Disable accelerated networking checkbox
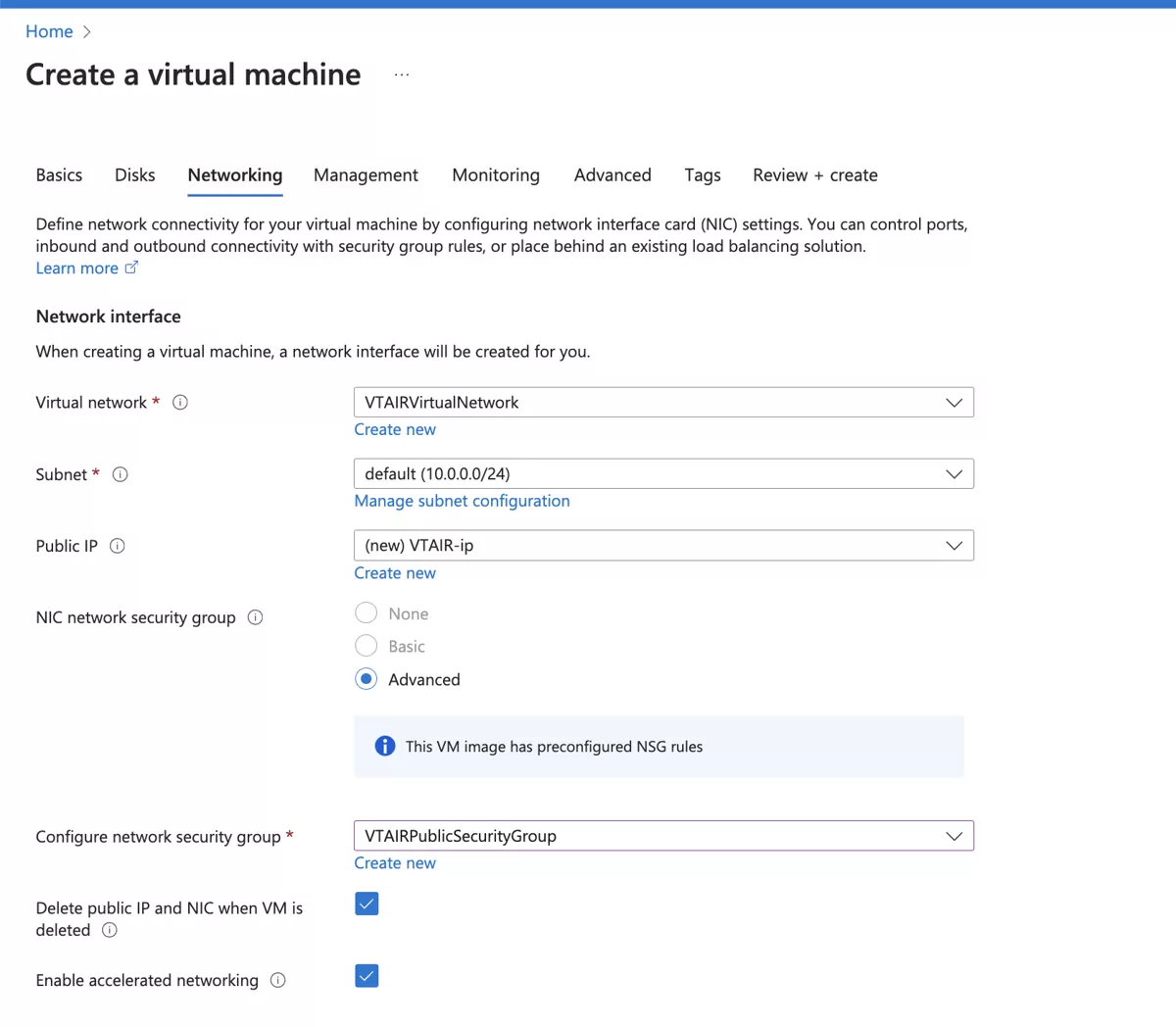Screen dimensions: 1176x1027 coord(366,975)
